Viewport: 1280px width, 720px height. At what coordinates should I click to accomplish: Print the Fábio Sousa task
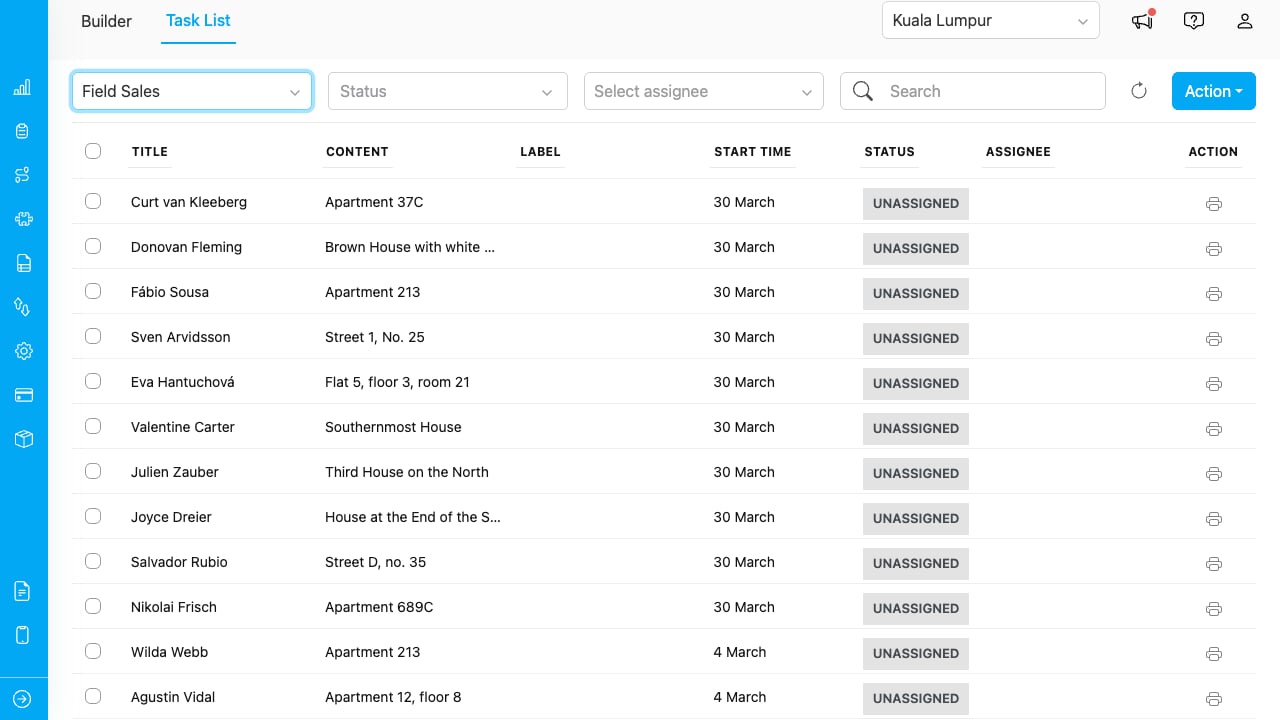(x=1214, y=294)
